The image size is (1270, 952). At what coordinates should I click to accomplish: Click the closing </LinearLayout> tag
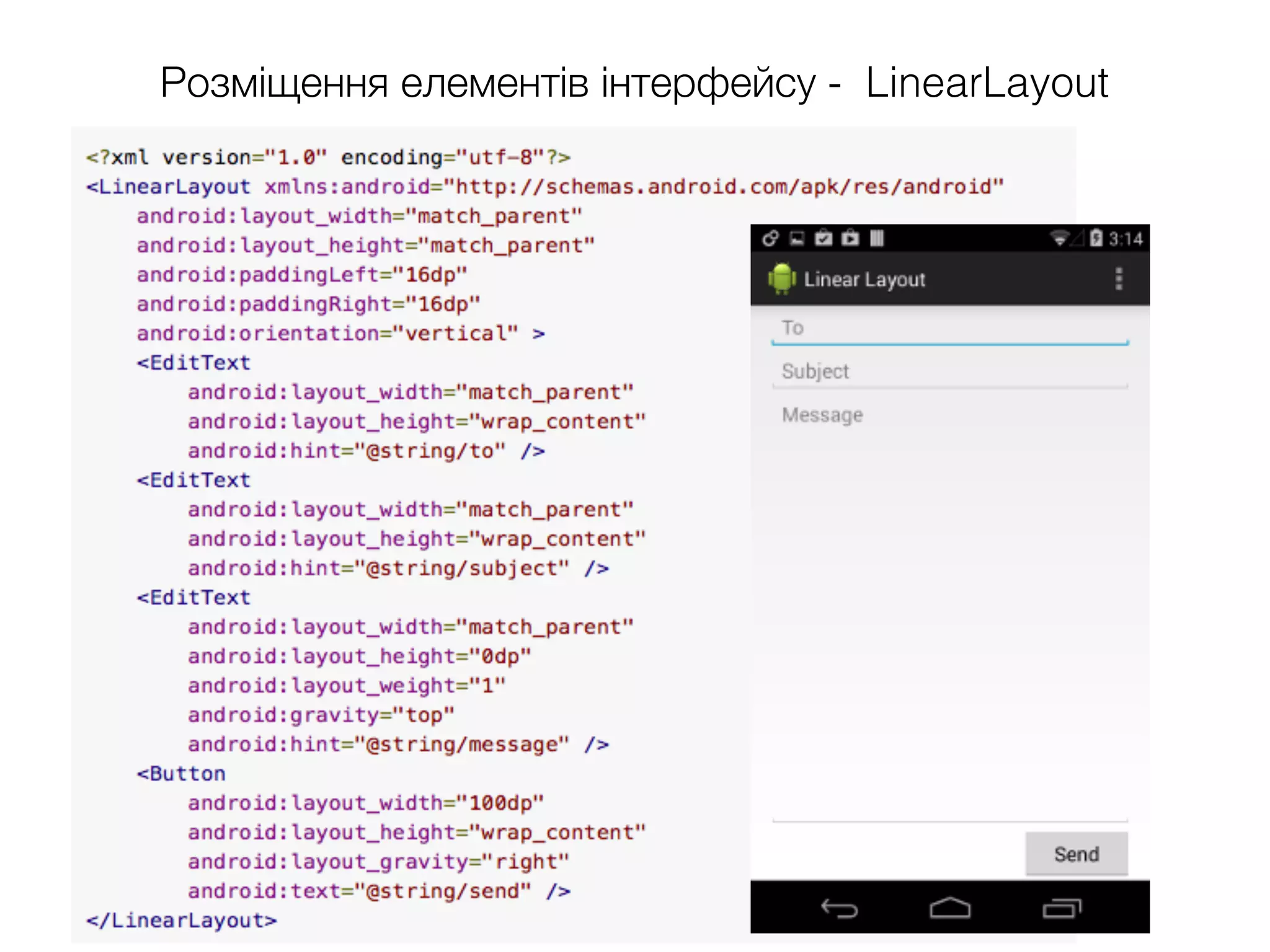[181, 920]
